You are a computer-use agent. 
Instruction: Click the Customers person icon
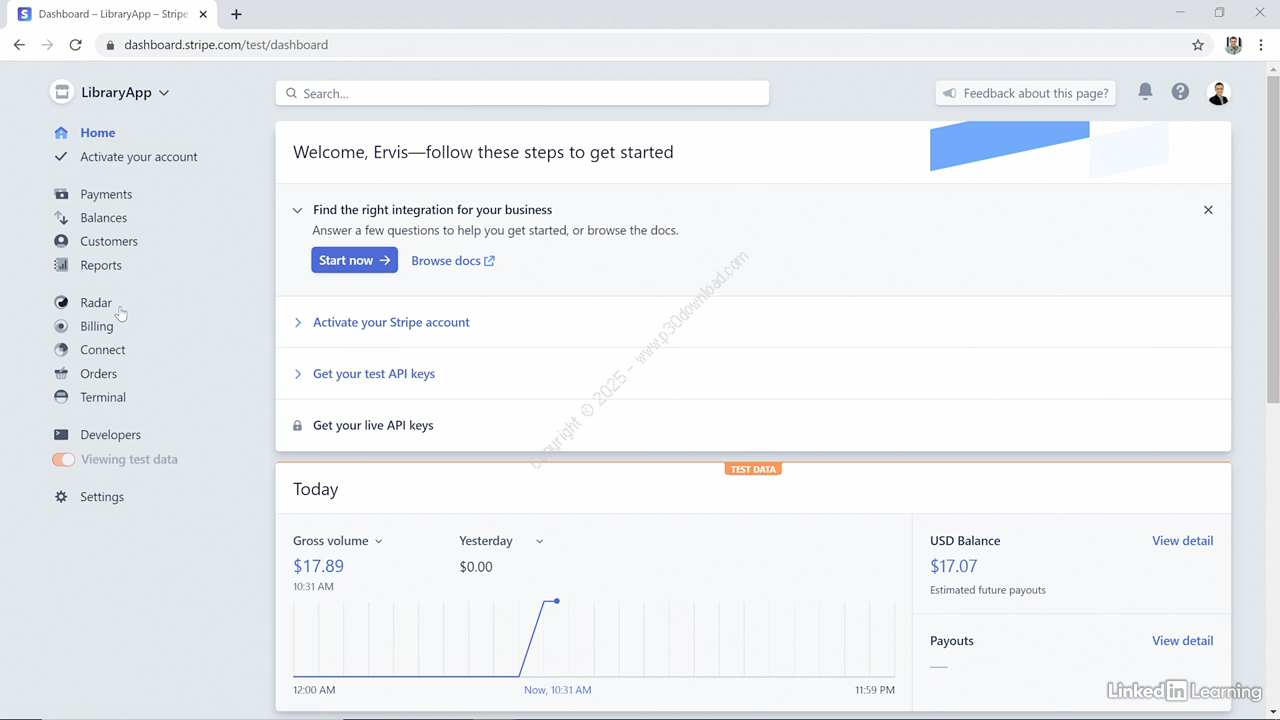pos(61,241)
